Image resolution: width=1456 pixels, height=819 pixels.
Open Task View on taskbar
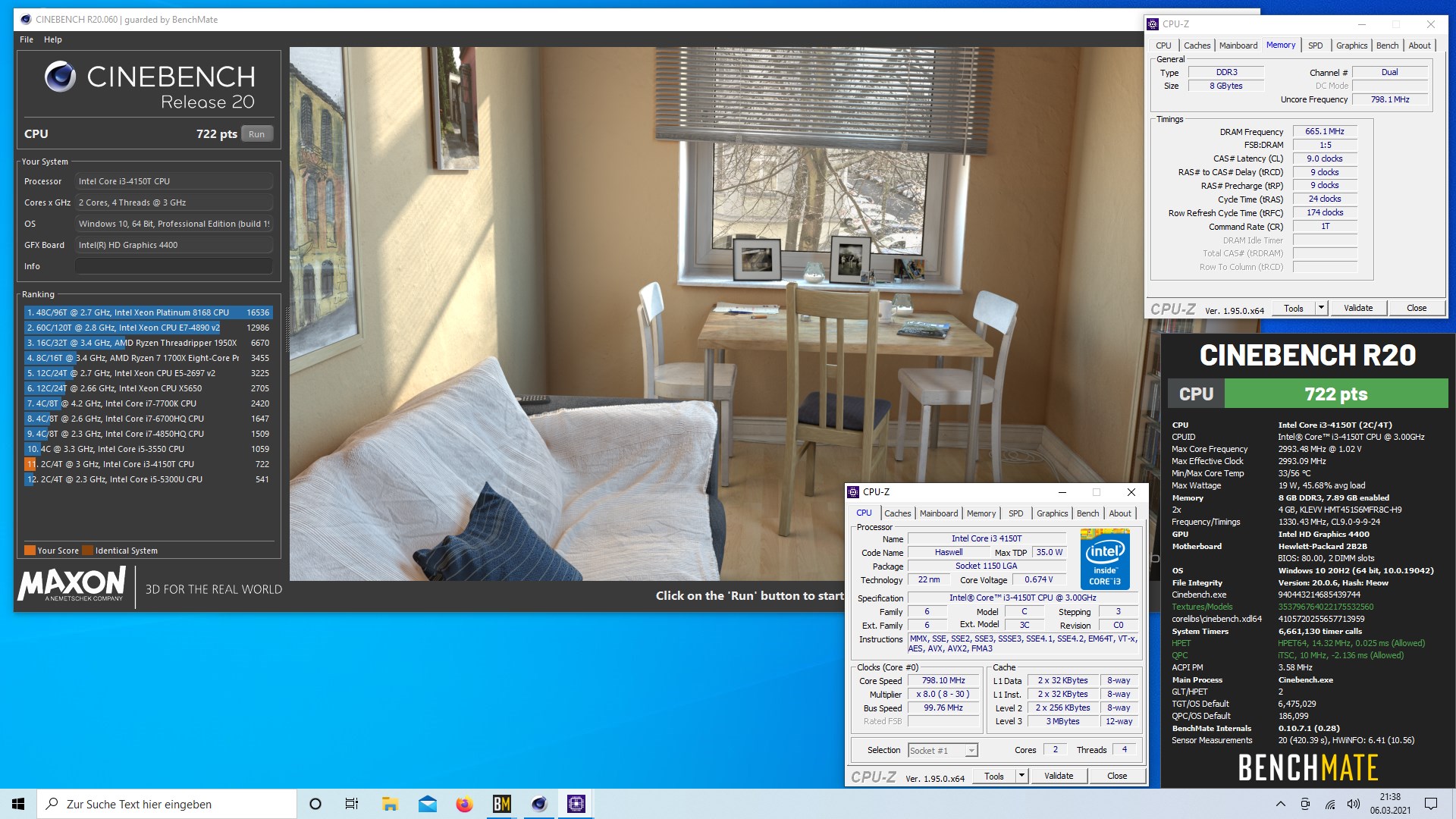[x=352, y=804]
